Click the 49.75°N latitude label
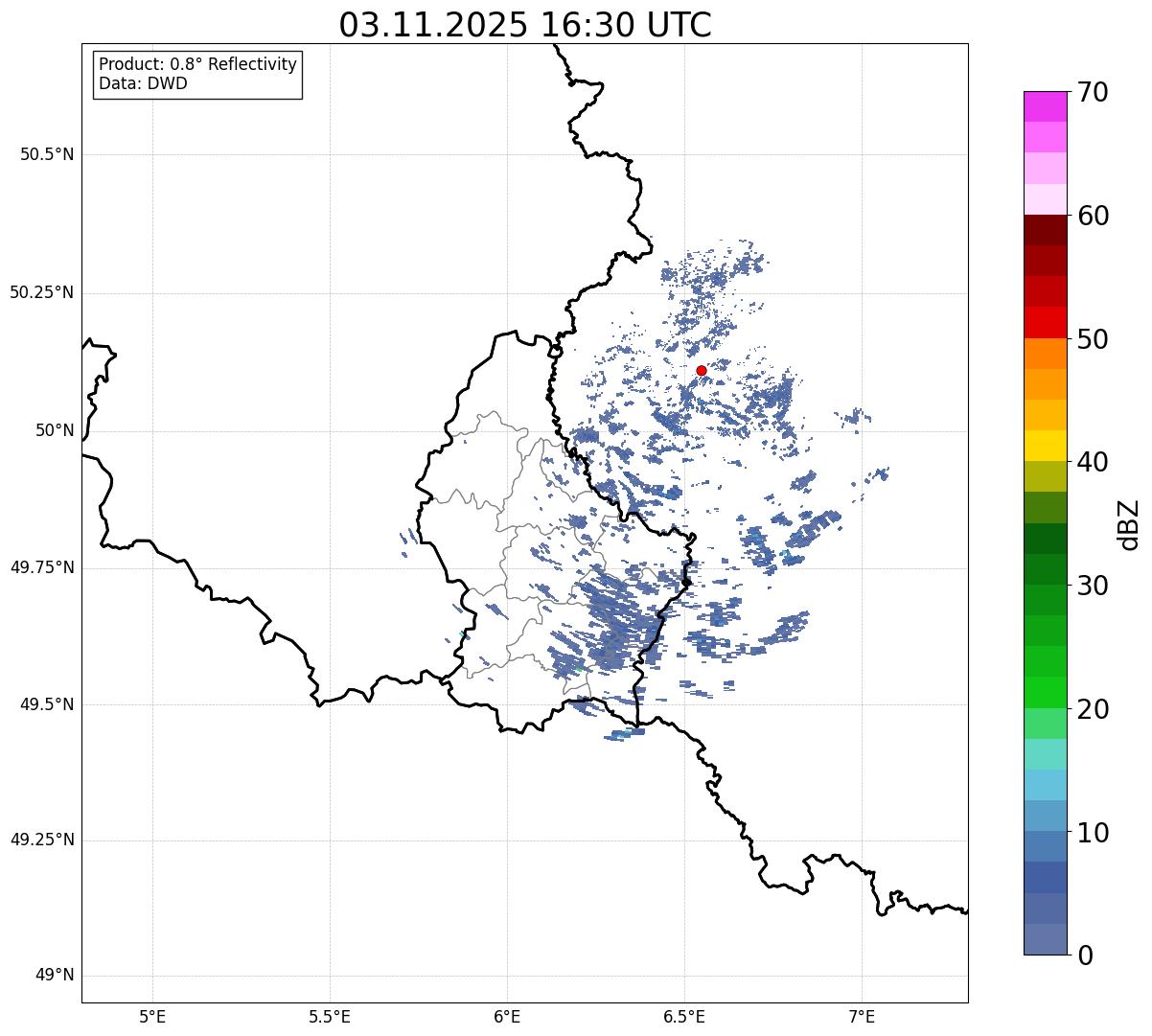1152x1036 pixels. 41,567
